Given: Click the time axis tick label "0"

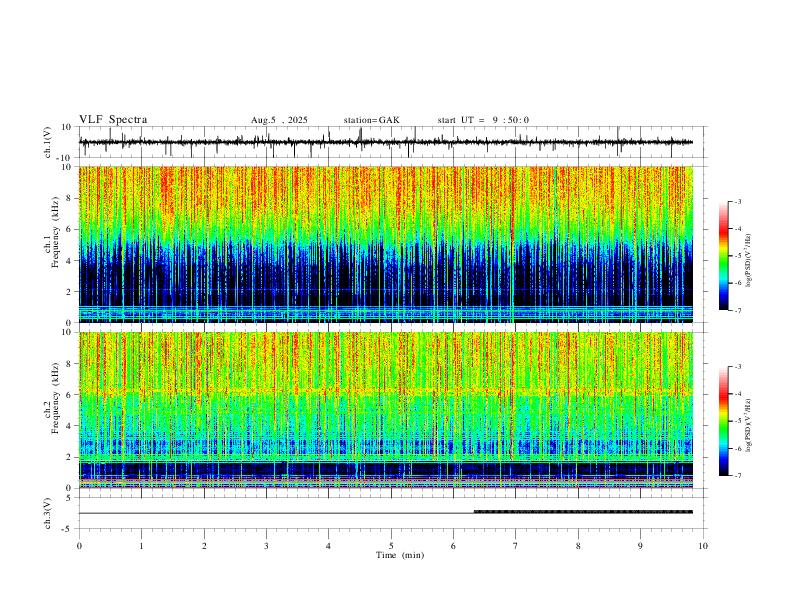Looking at the screenshot, I should 79,546.
